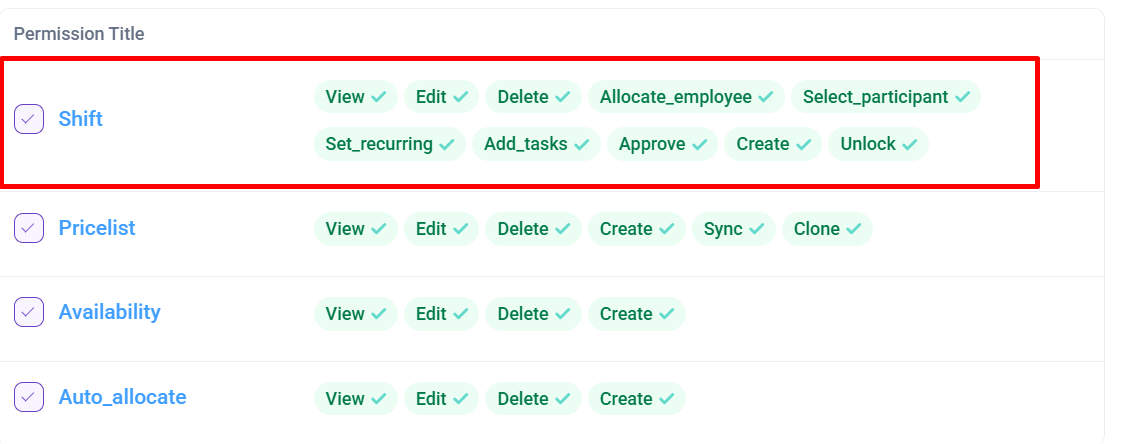1127x444 pixels.
Task: Click the Edit chip in Pricelist row
Action: [441, 229]
